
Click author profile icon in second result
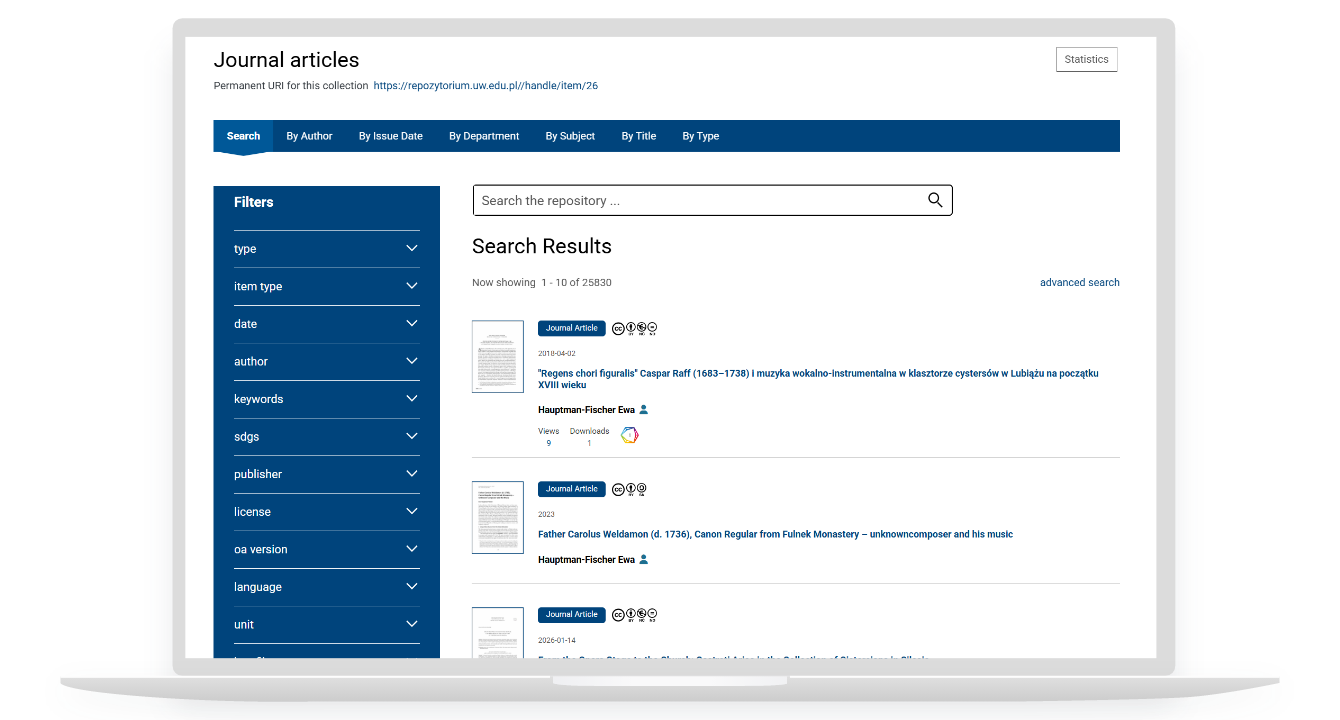click(x=644, y=560)
